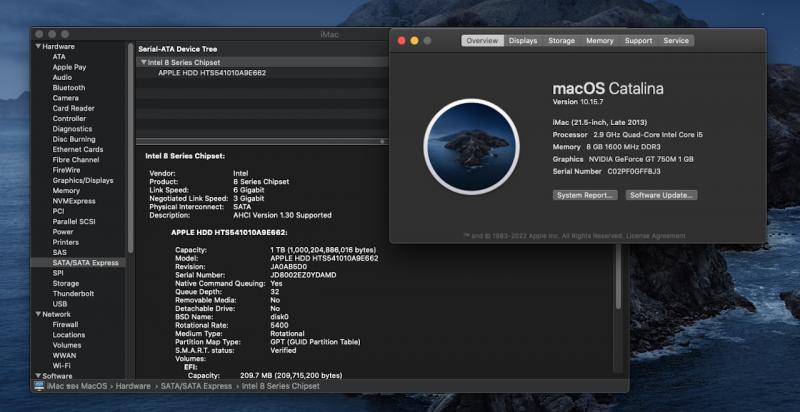
Task: Open Audio hardware info
Action: pos(62,78)
